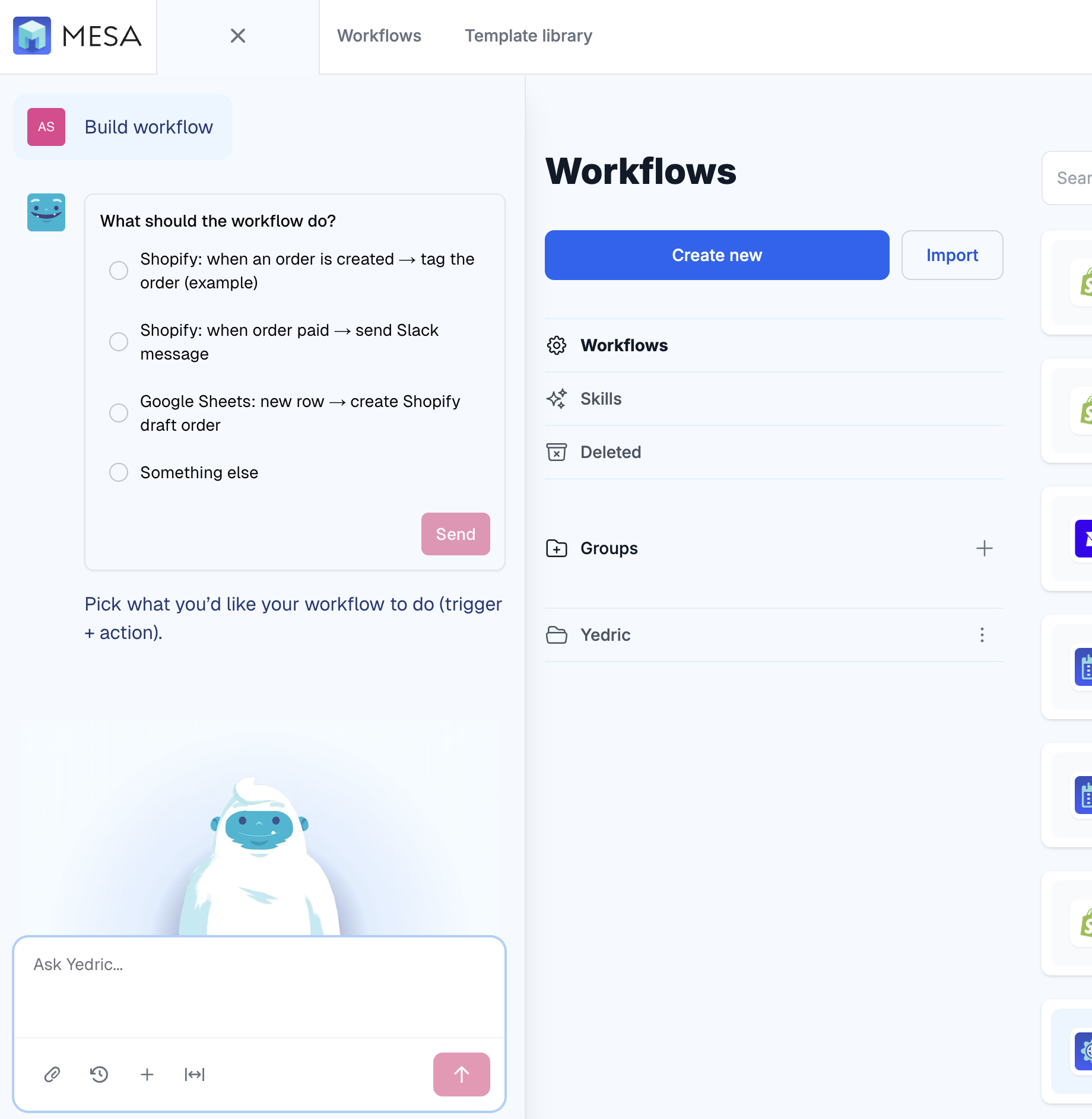
Task: Open the Skills sidebar item
Action: (774, 399)
